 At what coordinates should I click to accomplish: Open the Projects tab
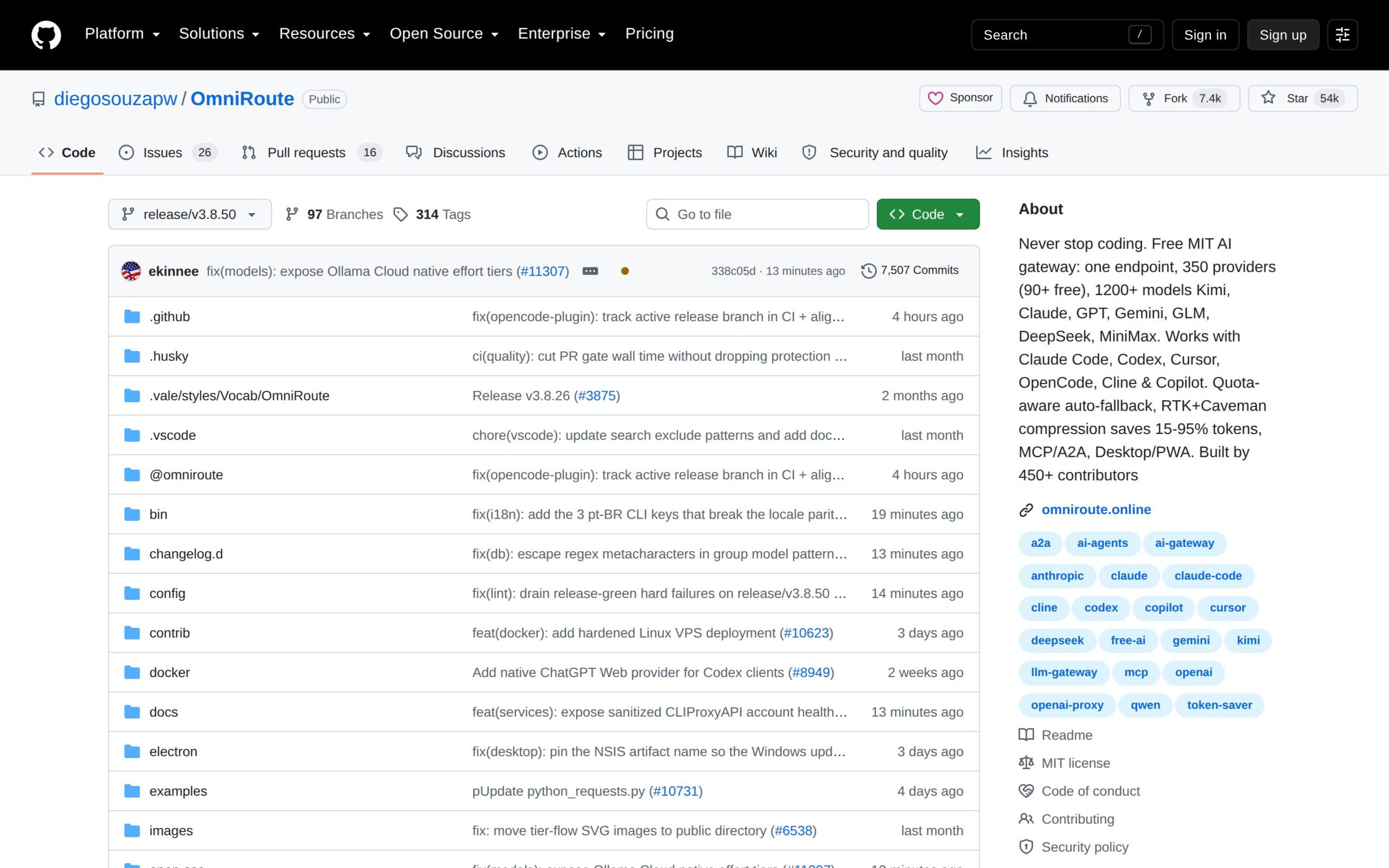tap(665, 152)
